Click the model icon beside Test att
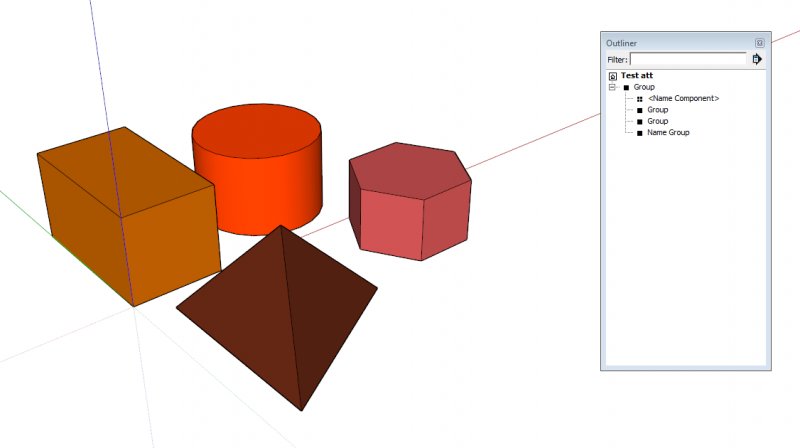Screen dimensions: 800x448 click(x=613, y=76)
